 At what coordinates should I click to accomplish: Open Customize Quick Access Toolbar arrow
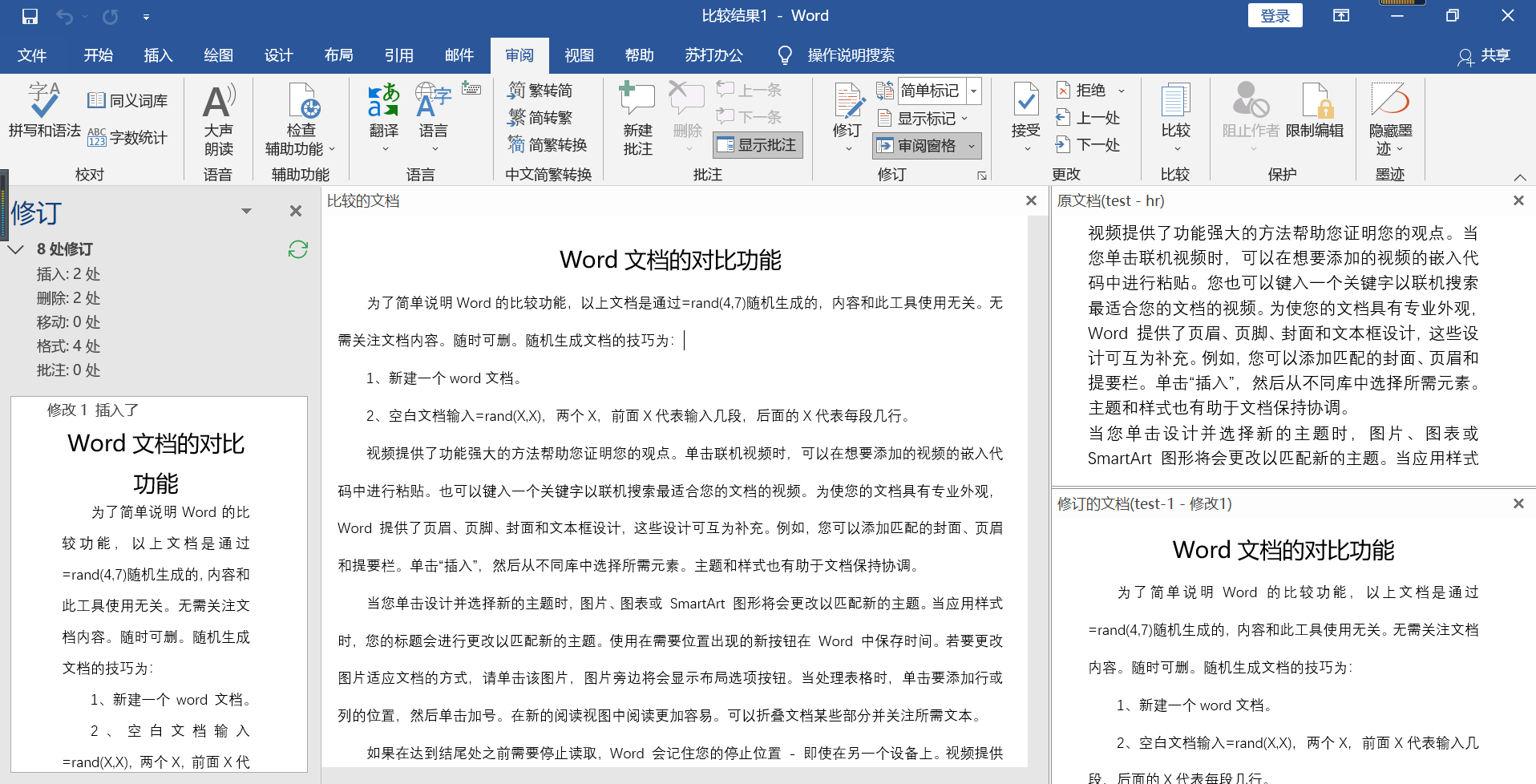point(146,16)
